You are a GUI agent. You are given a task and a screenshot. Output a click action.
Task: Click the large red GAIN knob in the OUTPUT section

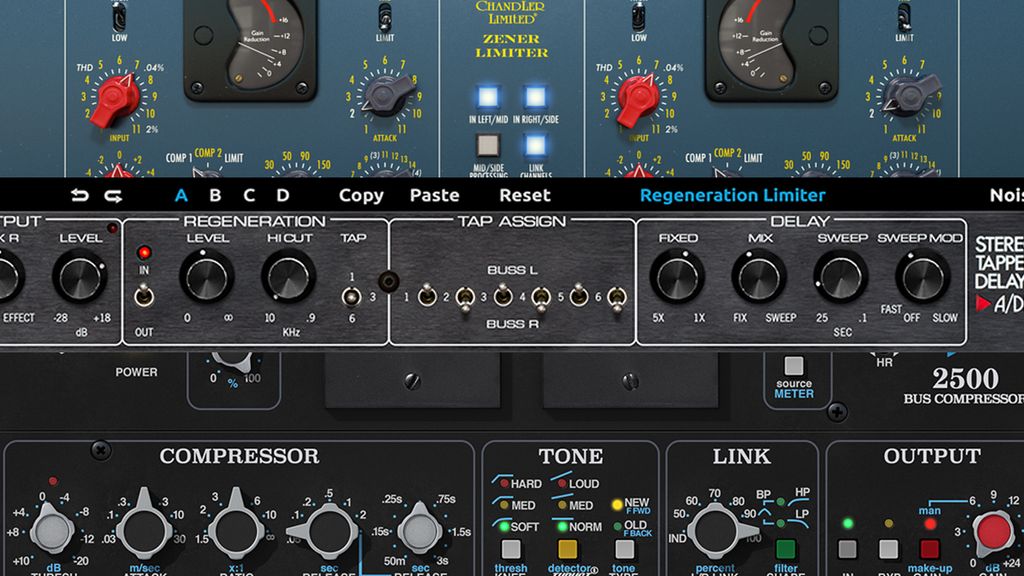993,533
